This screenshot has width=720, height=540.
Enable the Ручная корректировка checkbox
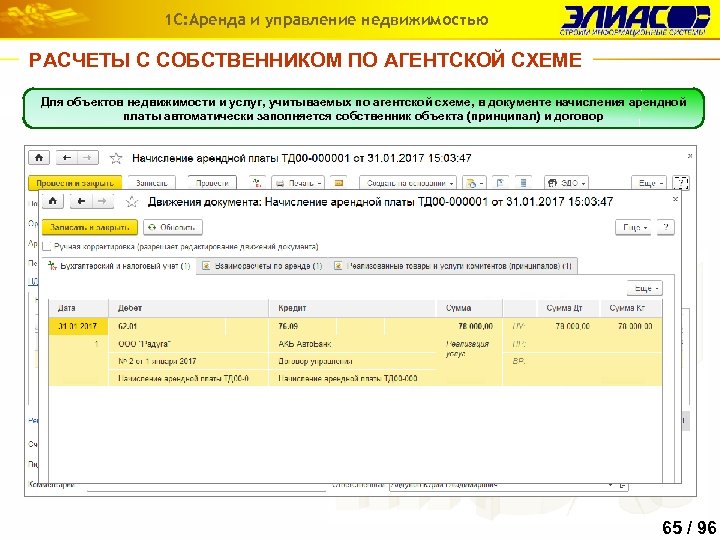coord(46,247)
